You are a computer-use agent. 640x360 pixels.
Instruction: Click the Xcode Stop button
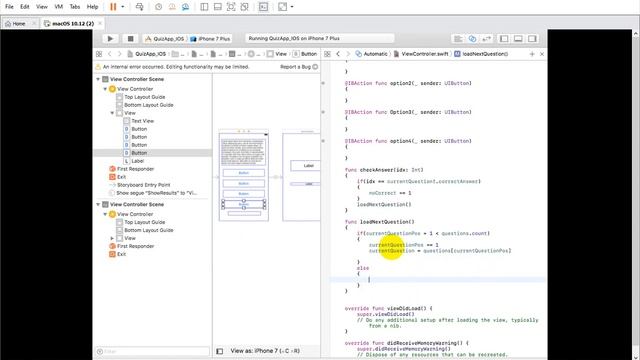click(x=130, y=39)
